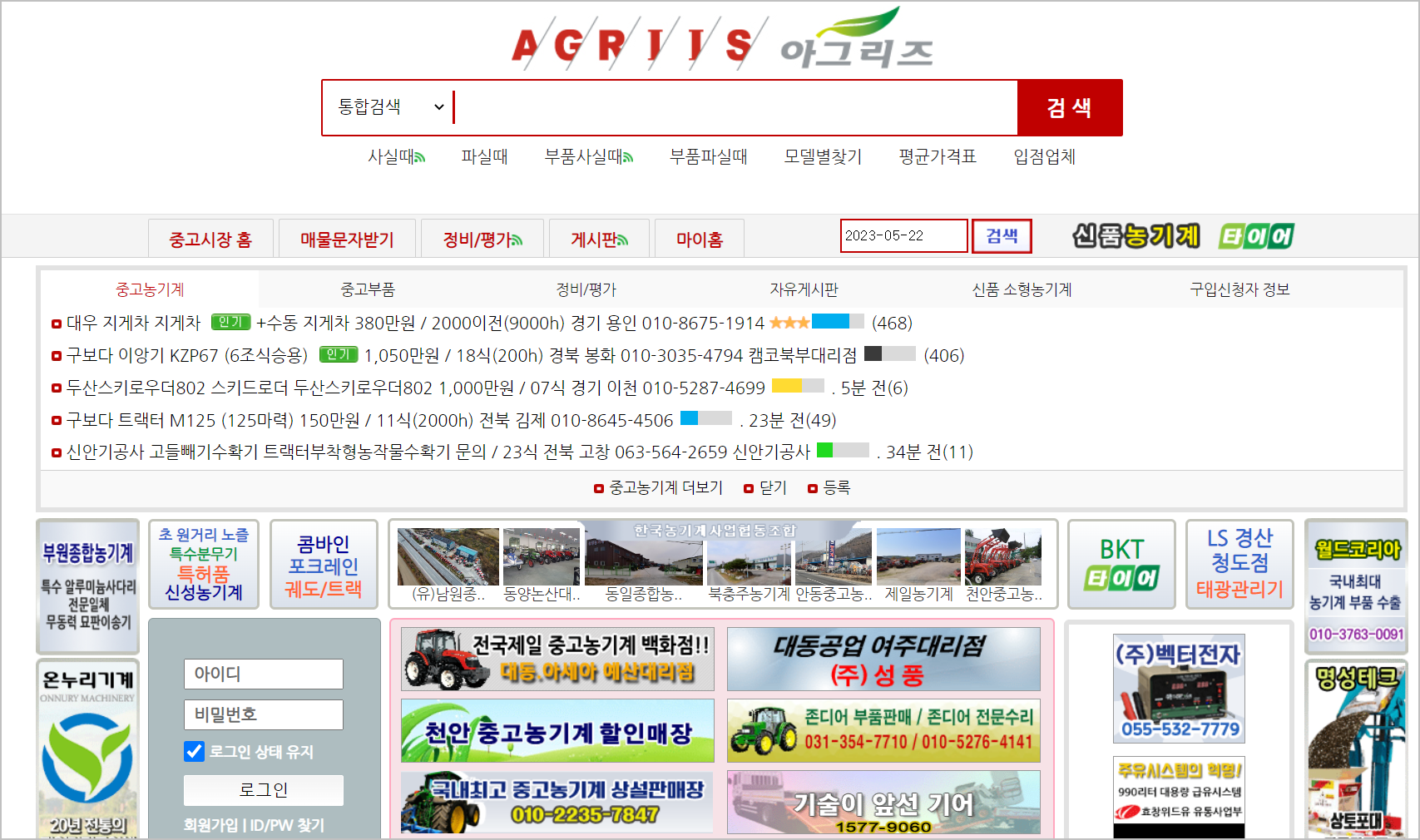Open the LS 경산 청도점 banner
Viewport: 1420px width, 840px height.
[x=1239, y=565]
